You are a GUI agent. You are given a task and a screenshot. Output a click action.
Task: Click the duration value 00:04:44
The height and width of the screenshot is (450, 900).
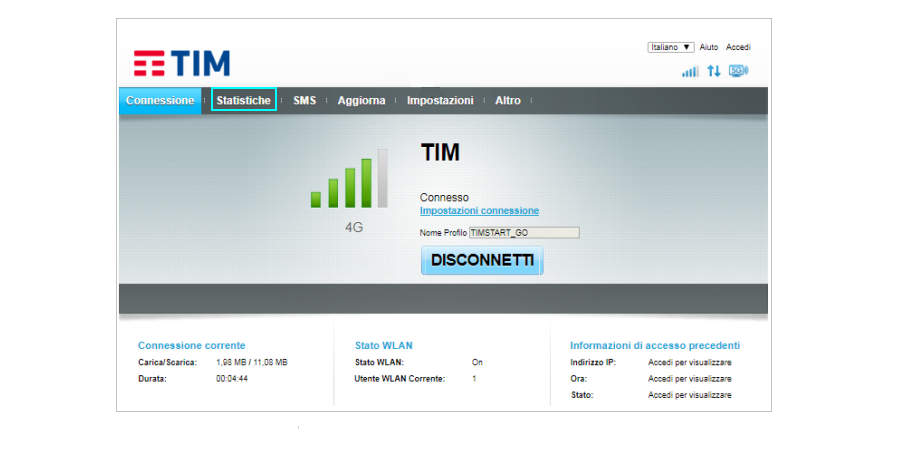(232, 379)
